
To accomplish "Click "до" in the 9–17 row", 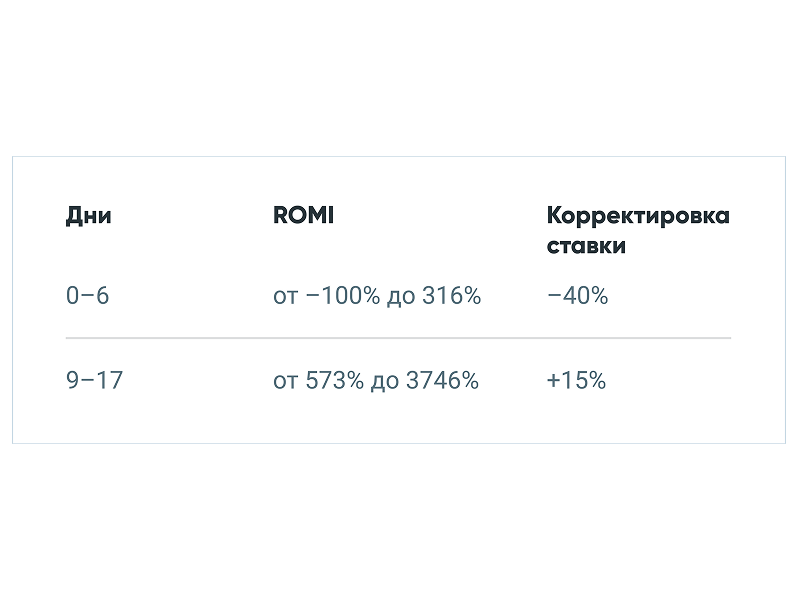I will (385, 381).
